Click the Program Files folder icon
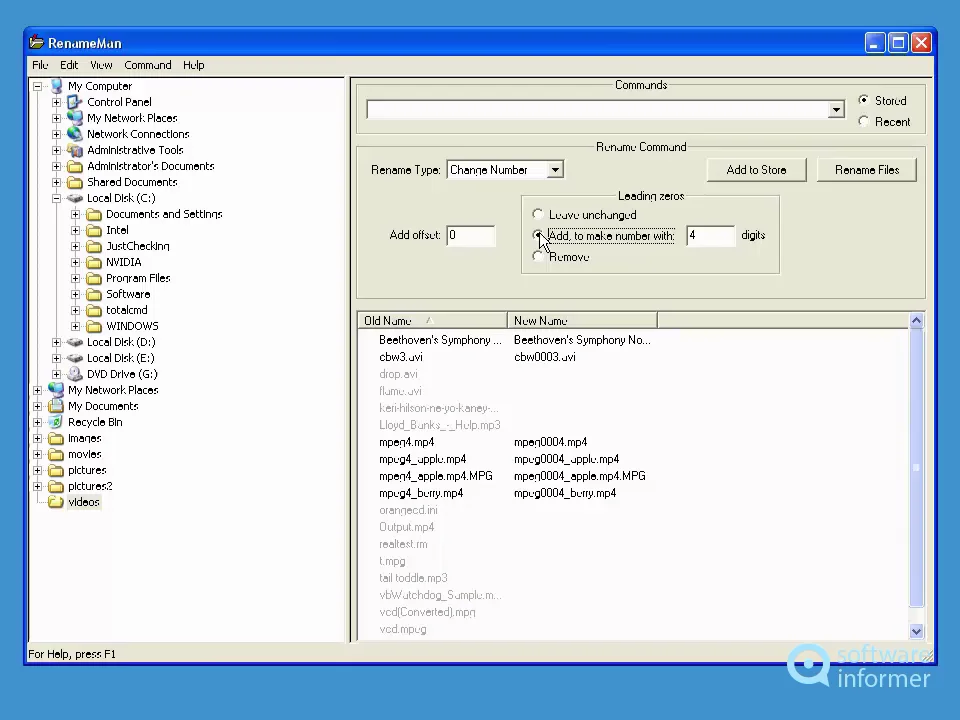The width and height of the screenshot is (960, 720). click(94, 279)
